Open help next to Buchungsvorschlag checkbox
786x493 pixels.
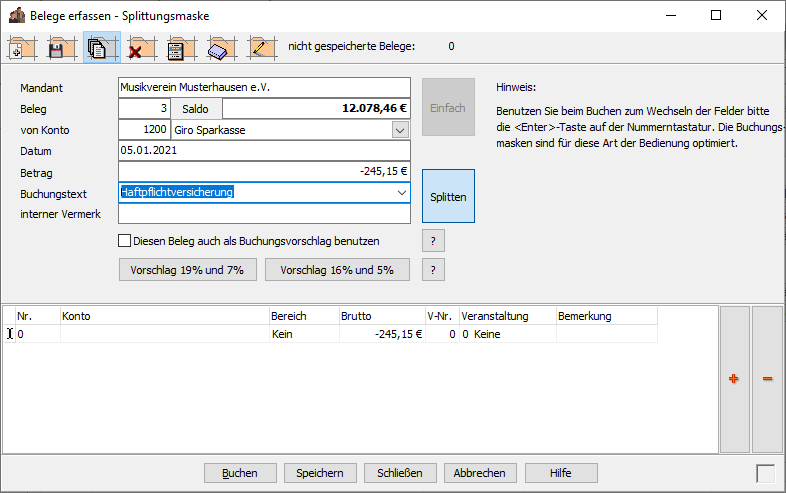432,241
